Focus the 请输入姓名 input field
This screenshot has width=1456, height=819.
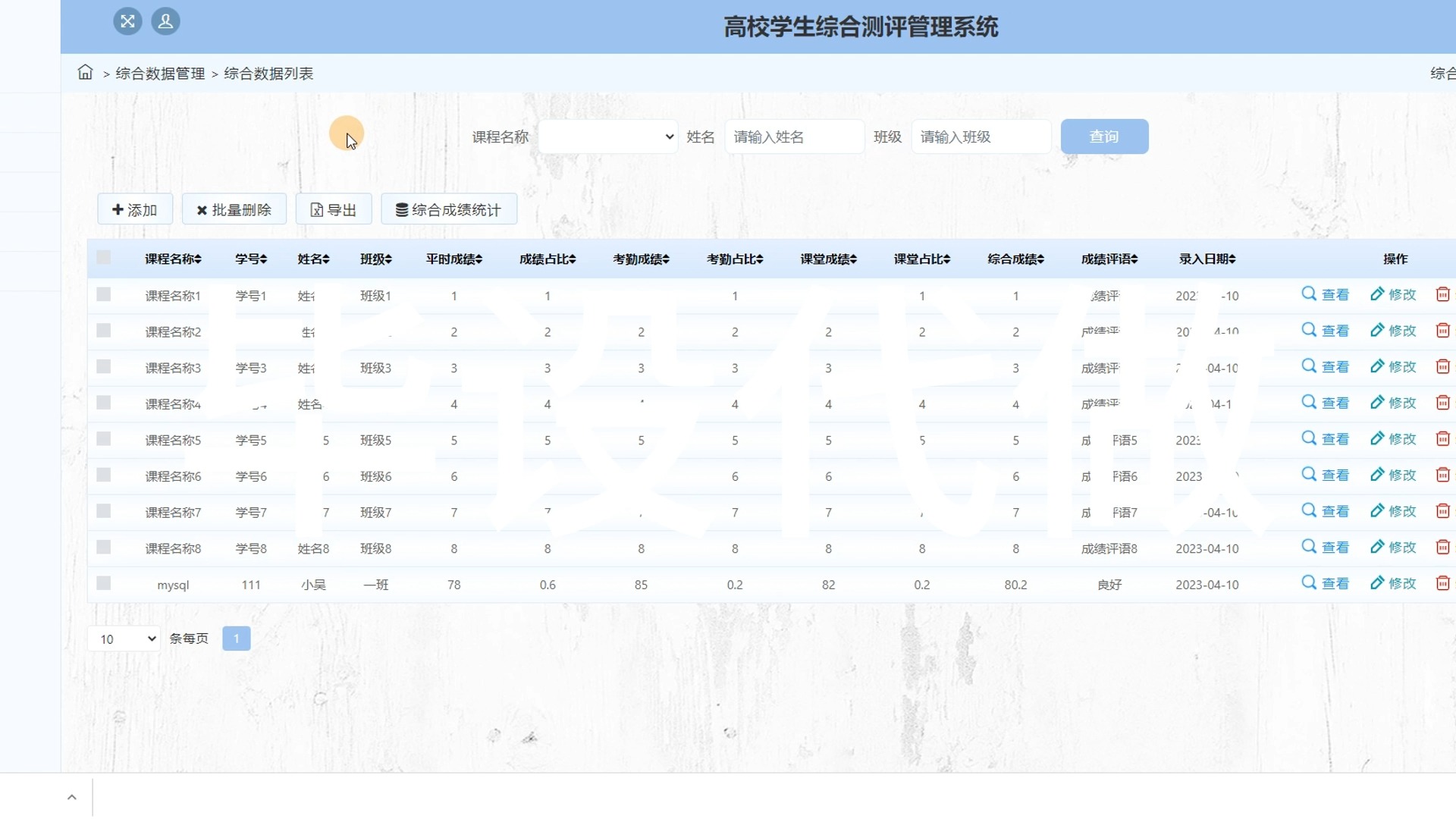tap(795, 136)
